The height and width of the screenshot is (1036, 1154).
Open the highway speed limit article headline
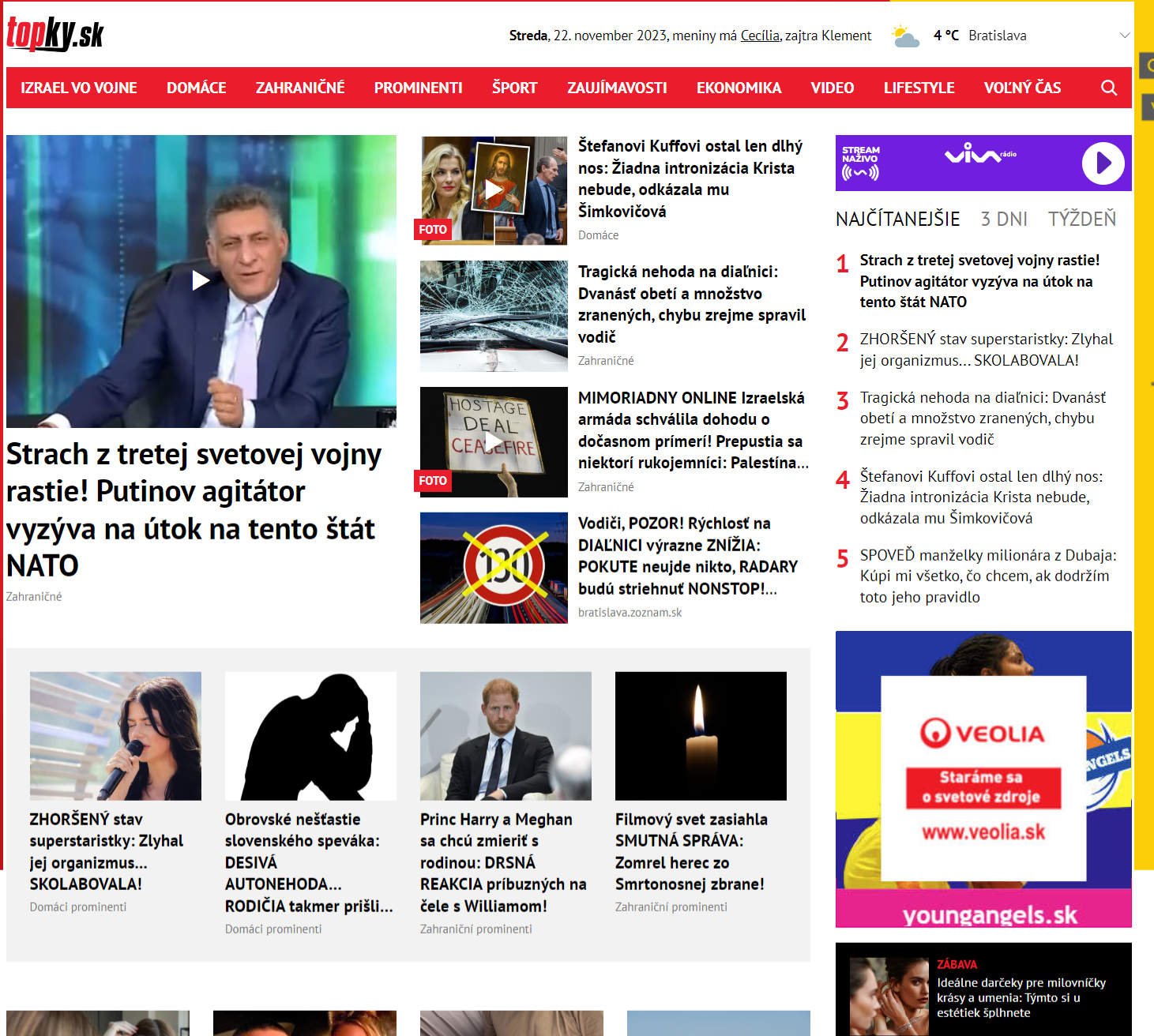687,556
